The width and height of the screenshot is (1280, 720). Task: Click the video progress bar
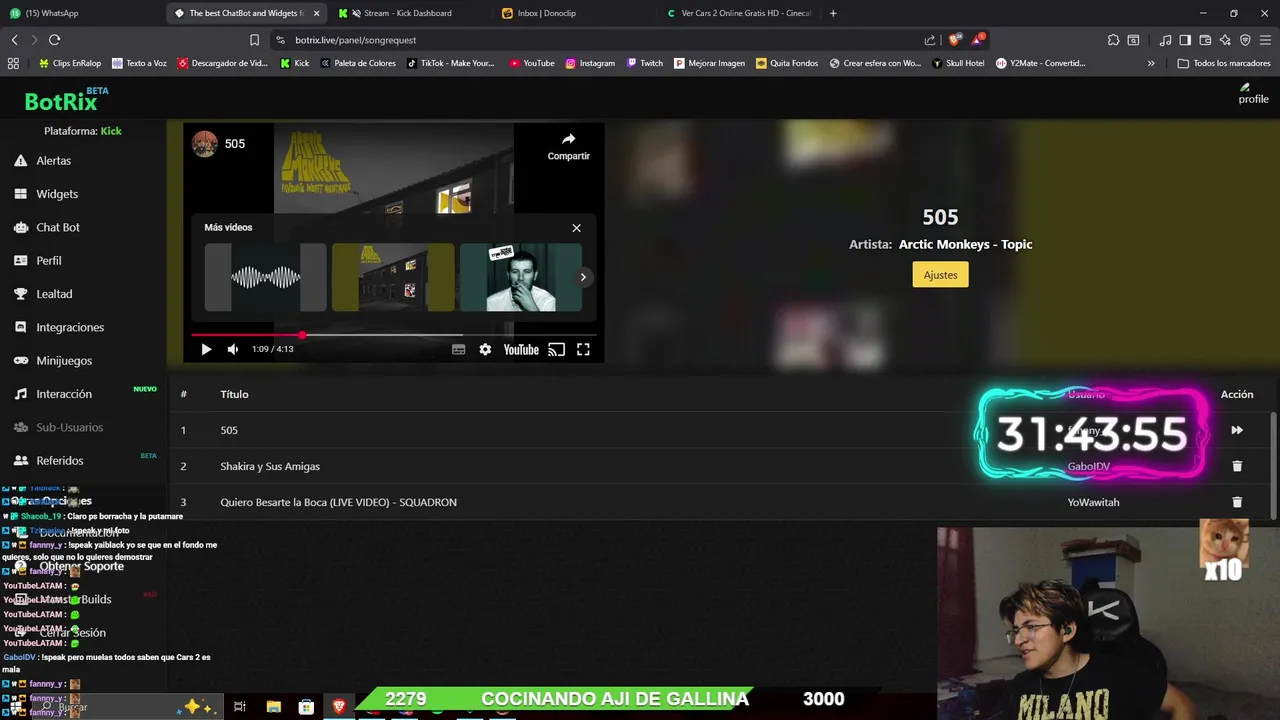[x=394, y=335]
